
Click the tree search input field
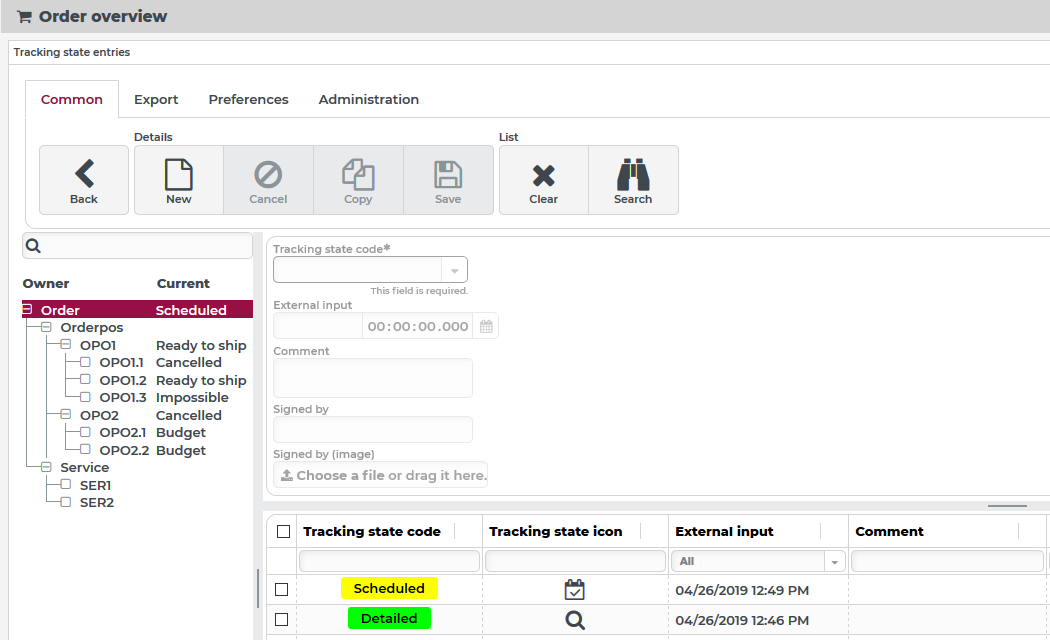click(138, 246)
